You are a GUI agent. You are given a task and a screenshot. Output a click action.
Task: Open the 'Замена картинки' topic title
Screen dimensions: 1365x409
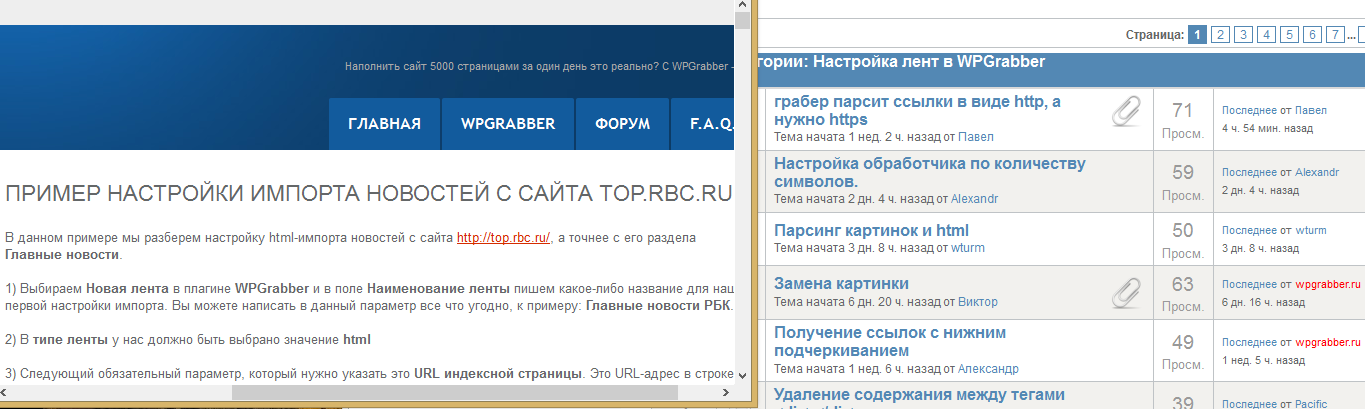coord(841,284)
